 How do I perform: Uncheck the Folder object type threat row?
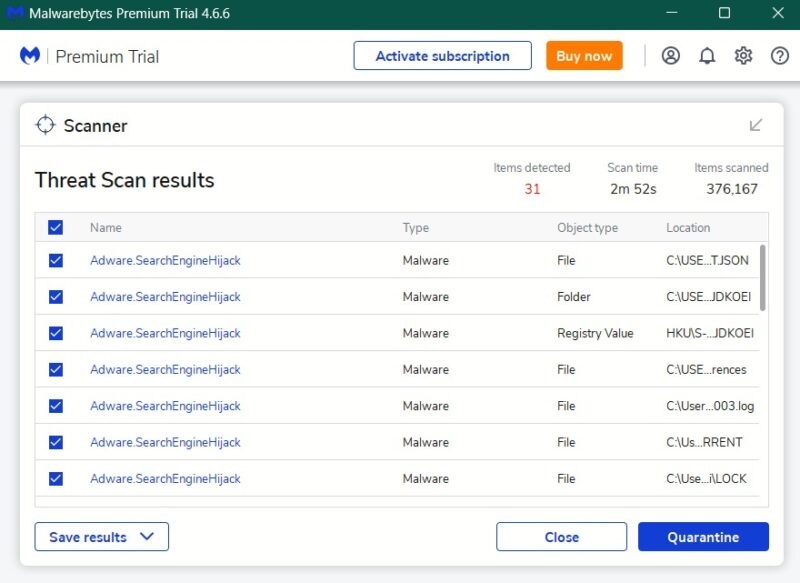tap(55, 296)
